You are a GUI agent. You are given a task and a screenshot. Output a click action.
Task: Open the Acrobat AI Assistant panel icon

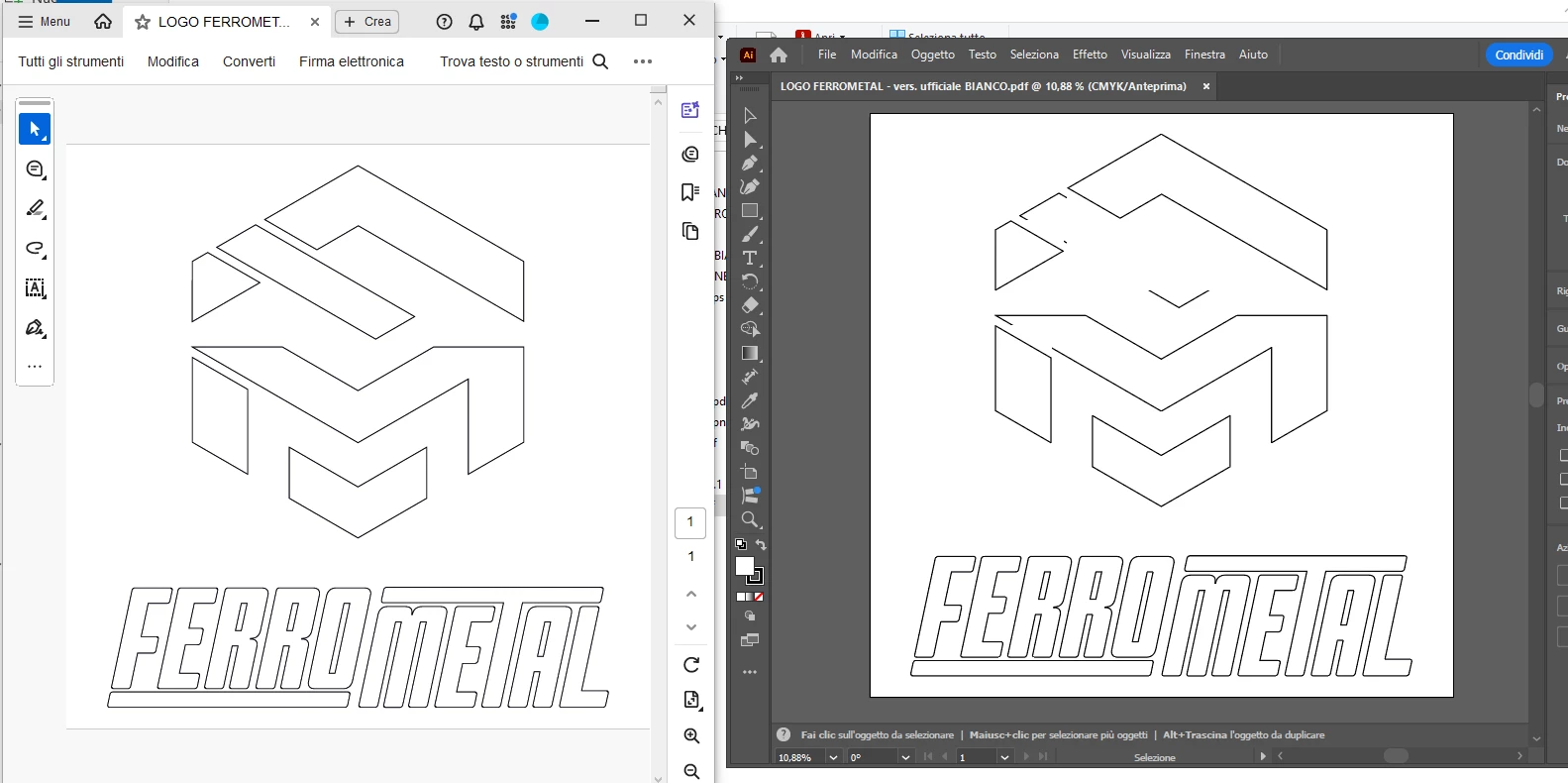click(690, 110)
